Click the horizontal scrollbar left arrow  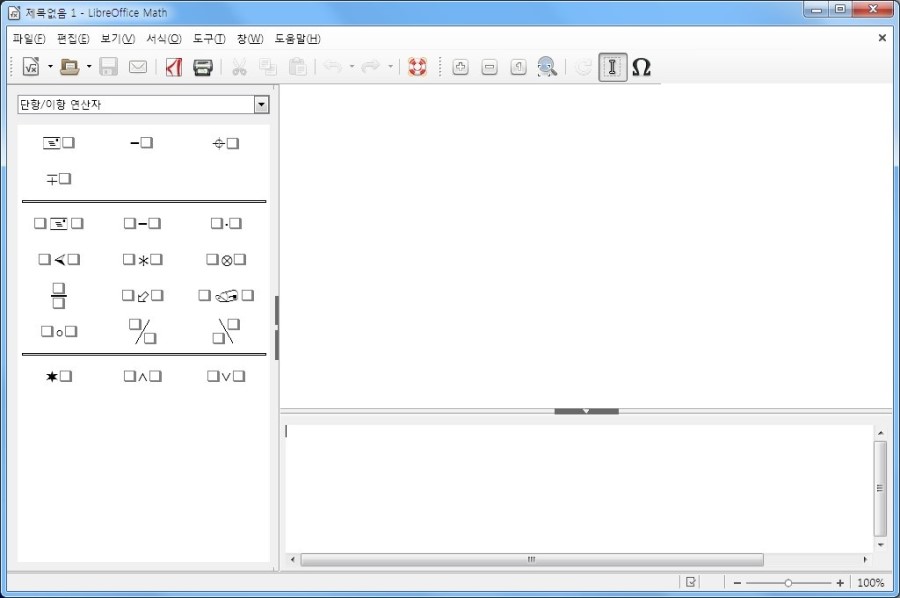click(x=293, y=560)
